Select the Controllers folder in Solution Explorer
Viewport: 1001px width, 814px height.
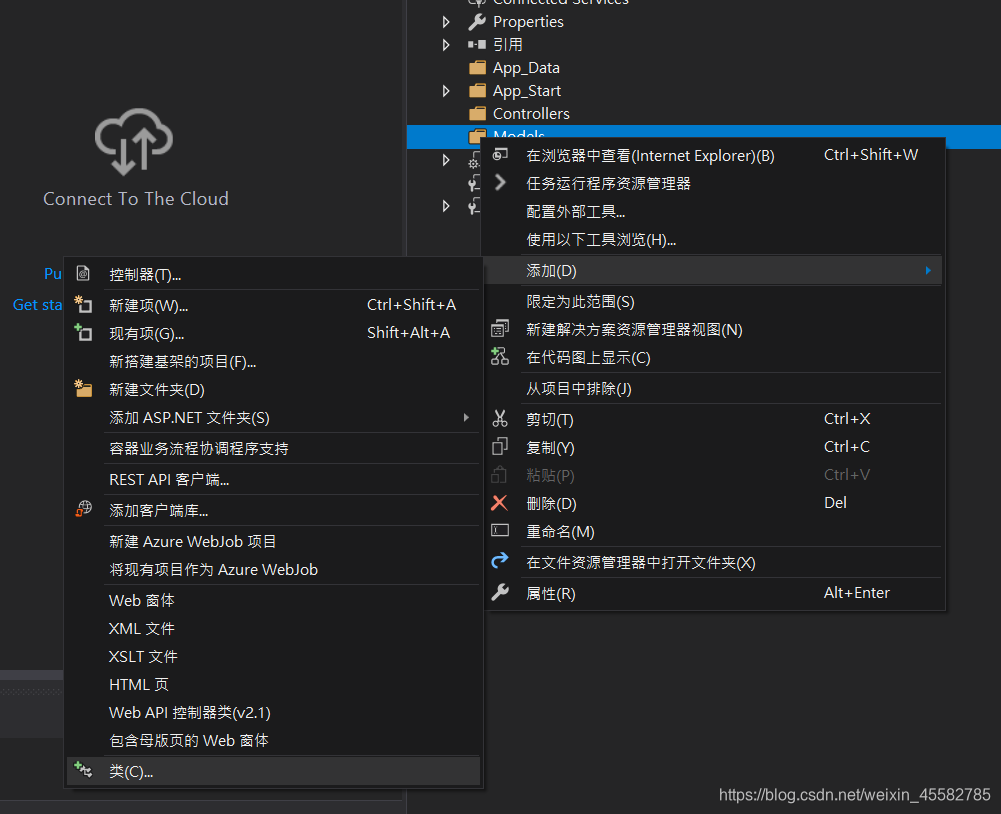point(531,113)
